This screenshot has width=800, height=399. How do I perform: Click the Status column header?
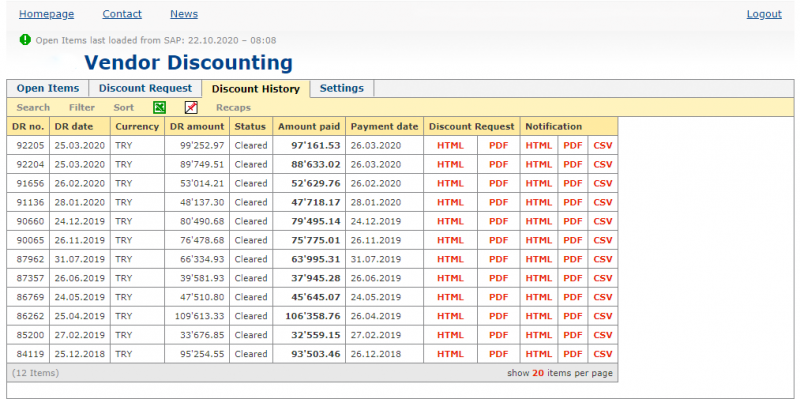[251, 127]
